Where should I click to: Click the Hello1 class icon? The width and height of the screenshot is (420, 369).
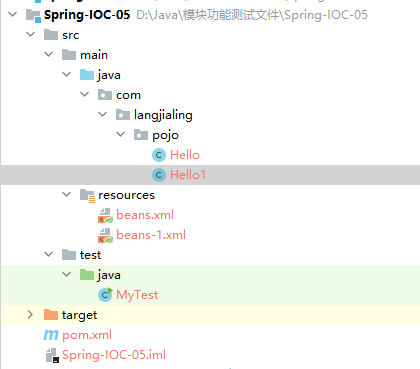pos(159,175)
